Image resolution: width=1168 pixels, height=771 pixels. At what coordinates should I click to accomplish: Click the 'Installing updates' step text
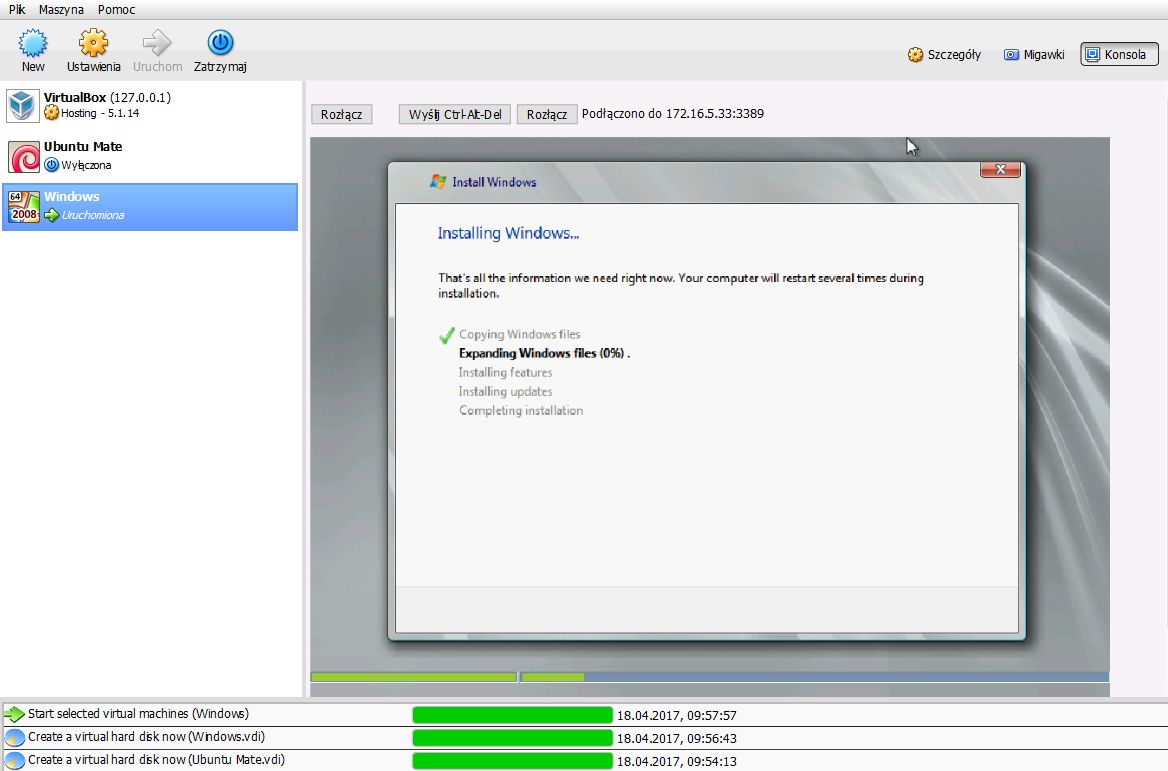[x=505, y=392]
